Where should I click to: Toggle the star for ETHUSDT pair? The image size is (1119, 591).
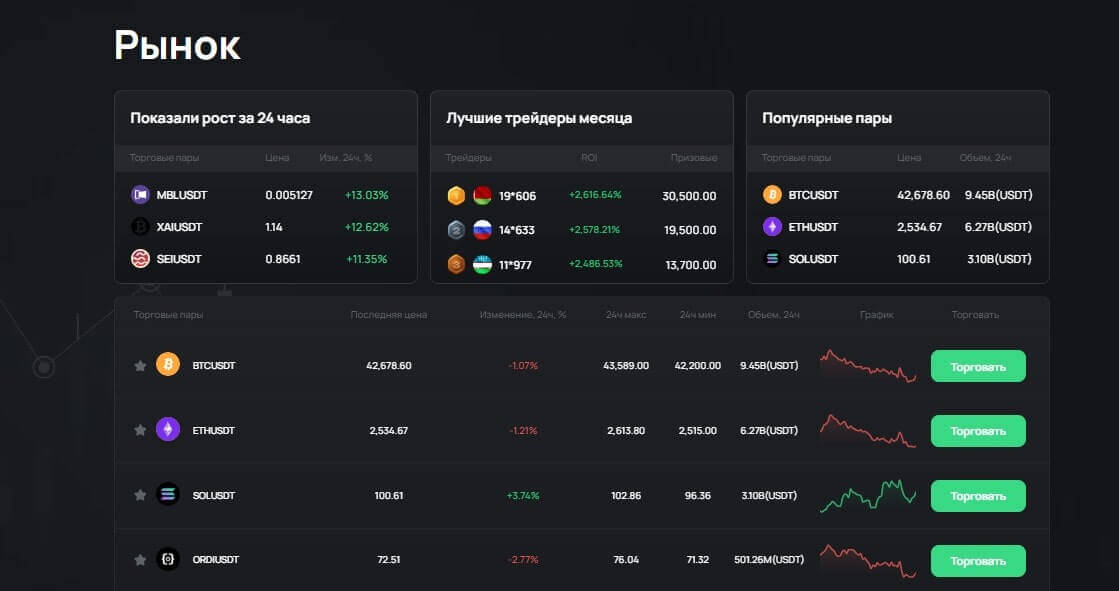click(140, 430)
